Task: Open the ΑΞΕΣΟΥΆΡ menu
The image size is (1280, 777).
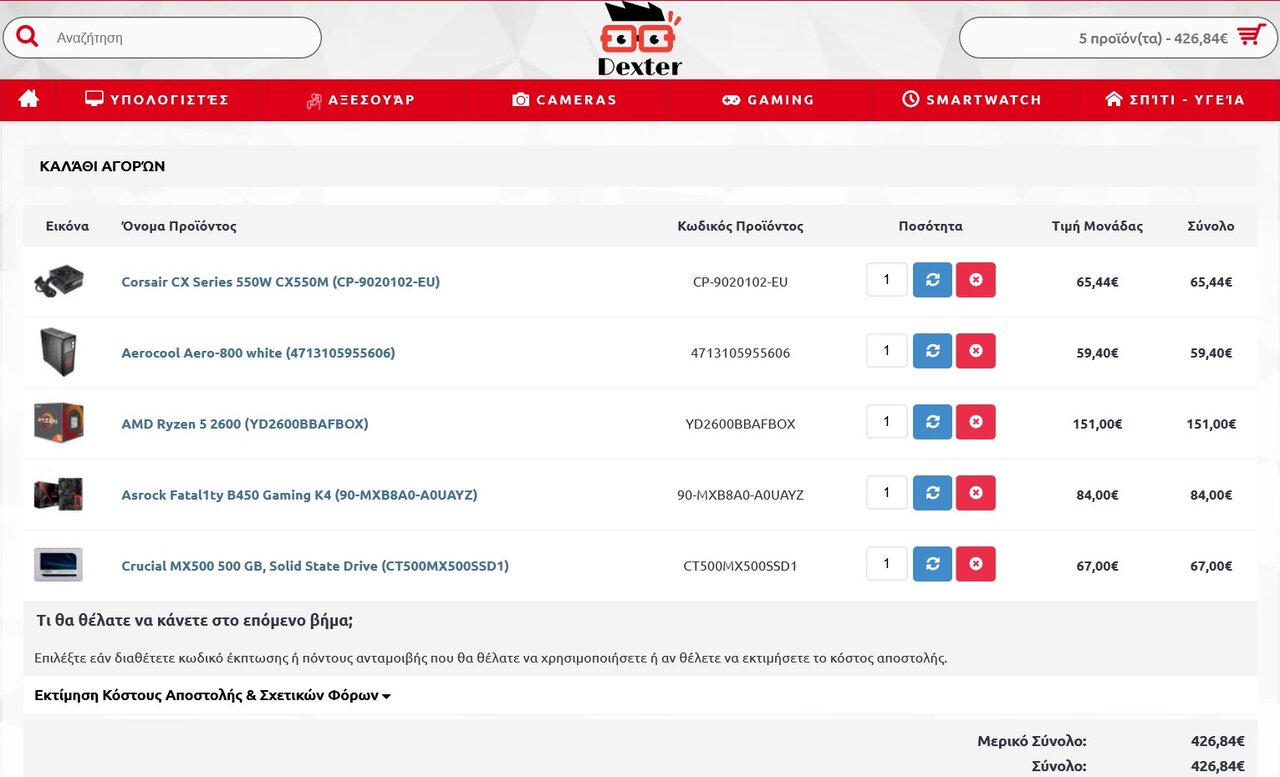Action: click(x=360, y=100)
